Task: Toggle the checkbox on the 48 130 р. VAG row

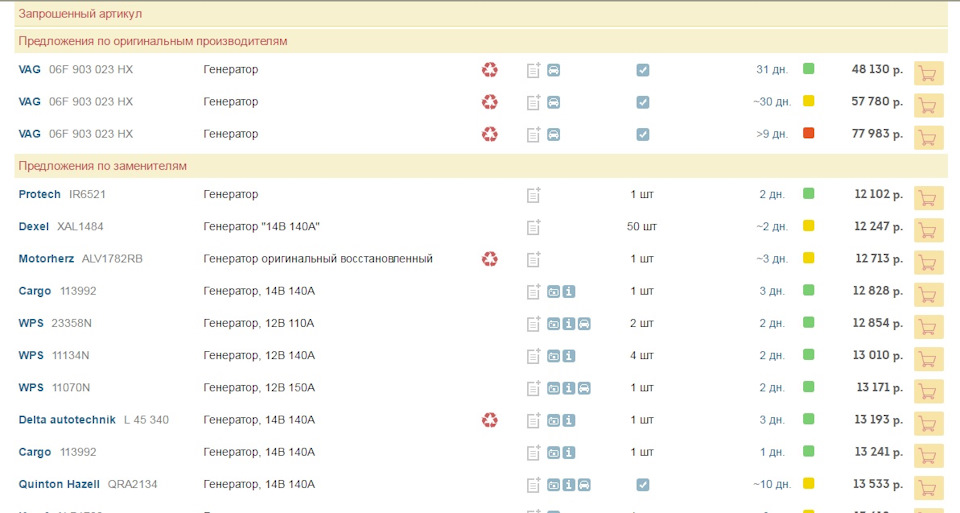Action: (642, 70)
